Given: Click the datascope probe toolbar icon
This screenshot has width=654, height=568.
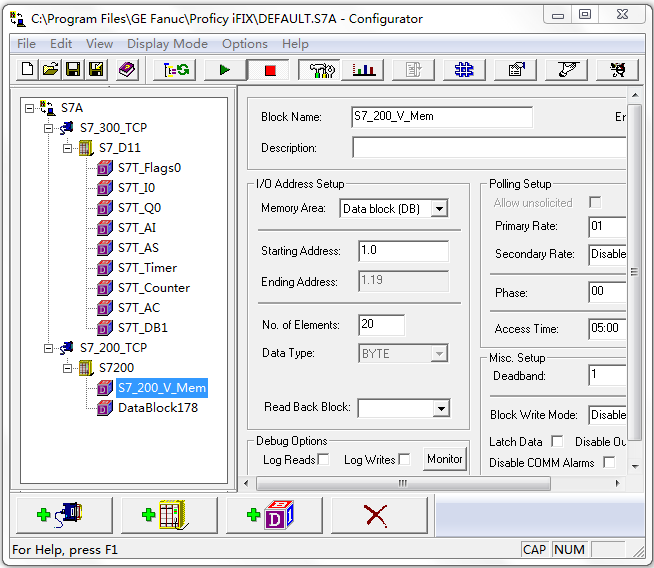Looking at the screenshot, I should [568, 70].
